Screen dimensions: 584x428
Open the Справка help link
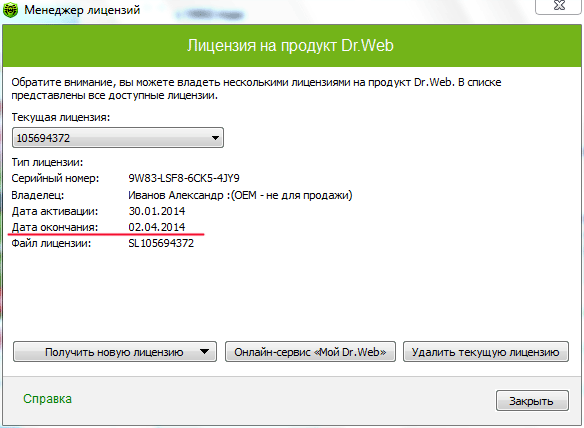click(47, 399)
